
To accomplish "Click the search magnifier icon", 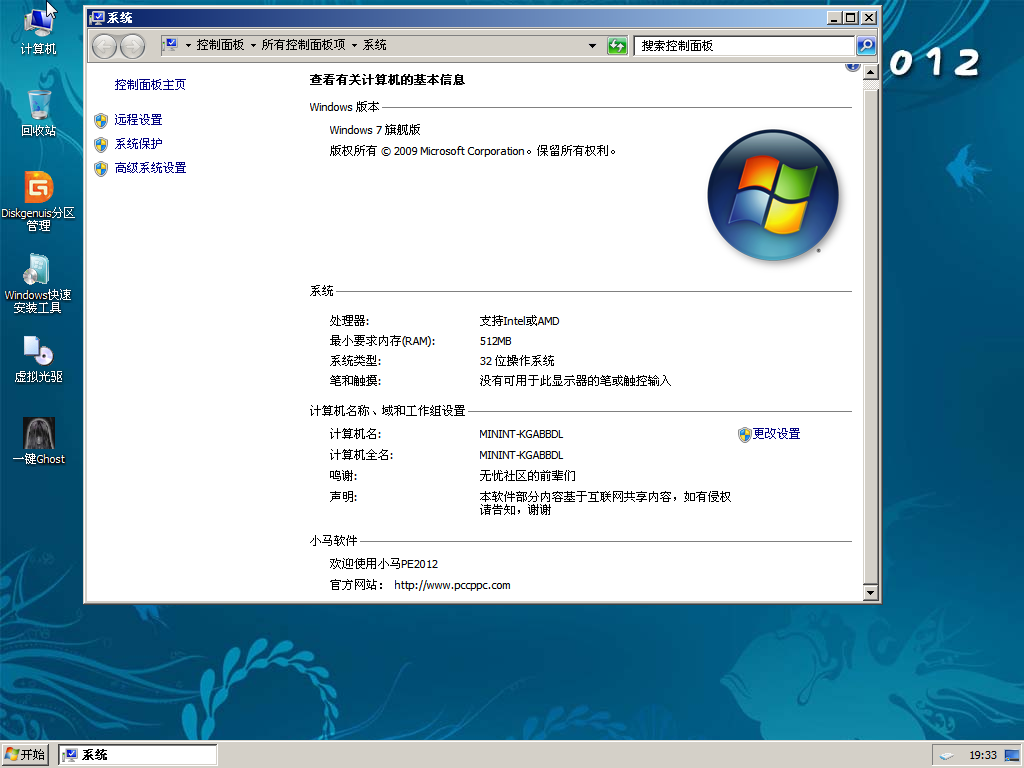I will click(x=866, y=46).
